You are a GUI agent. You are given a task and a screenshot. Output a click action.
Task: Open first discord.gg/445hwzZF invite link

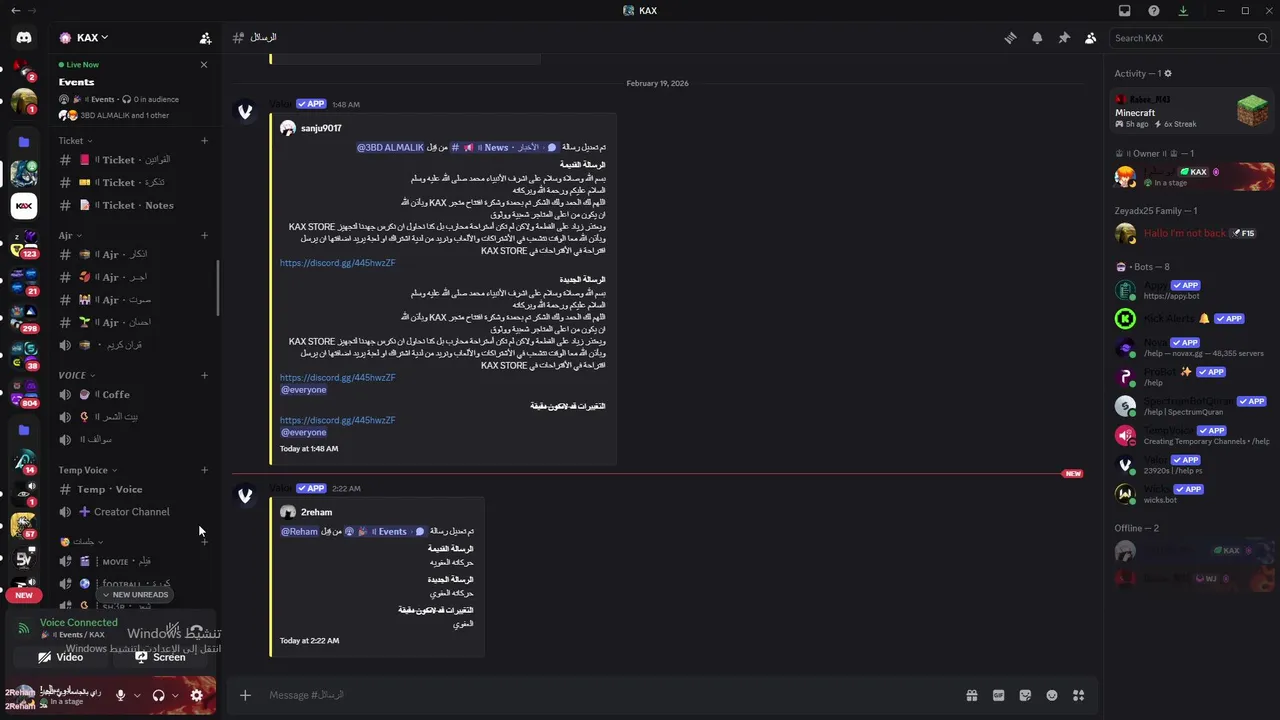(x=338, y=263)
